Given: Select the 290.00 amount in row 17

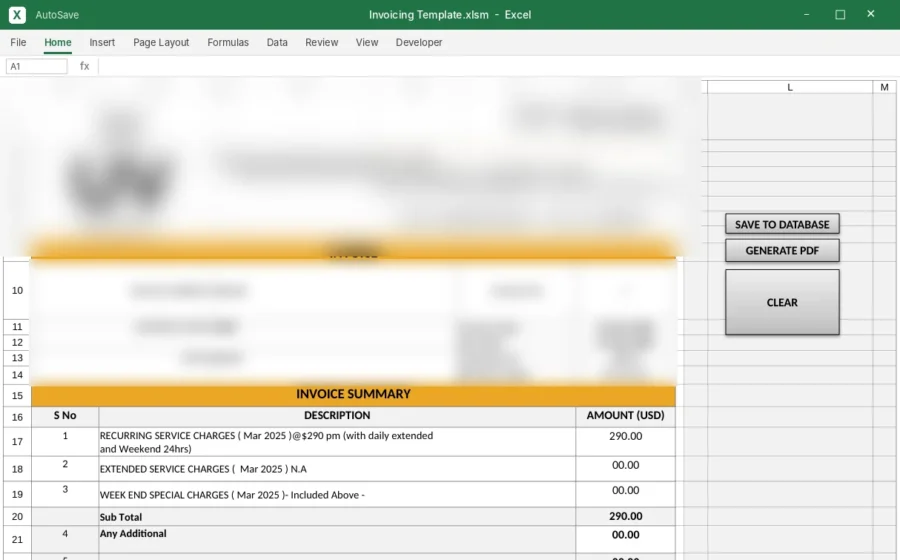Looking at the screenshot, I should click(x=626, y=442).
